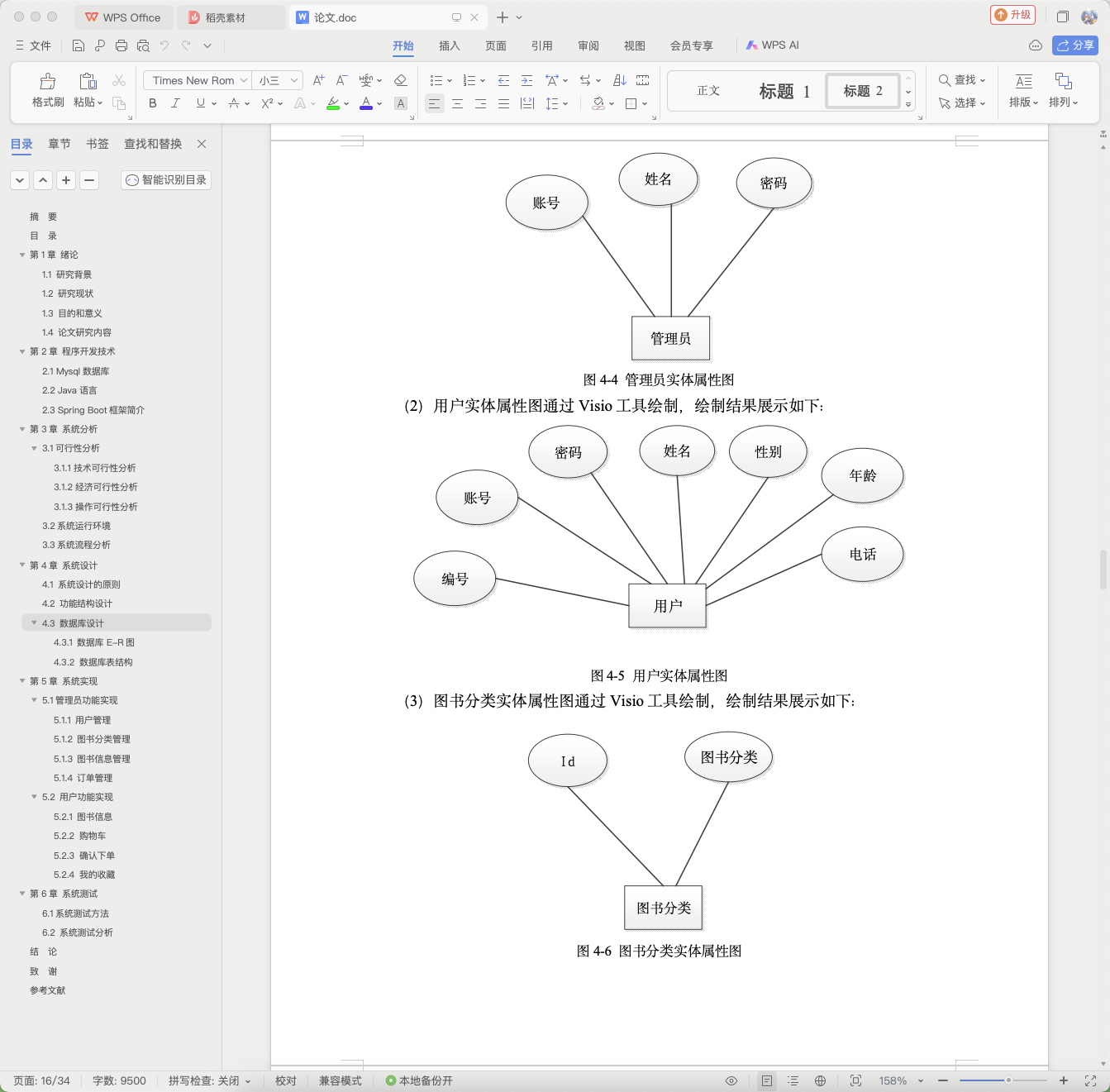This screenshot has height=1092, width=1110.
Task: Click the clear formatting eraser icon
Action: [401, 80]
